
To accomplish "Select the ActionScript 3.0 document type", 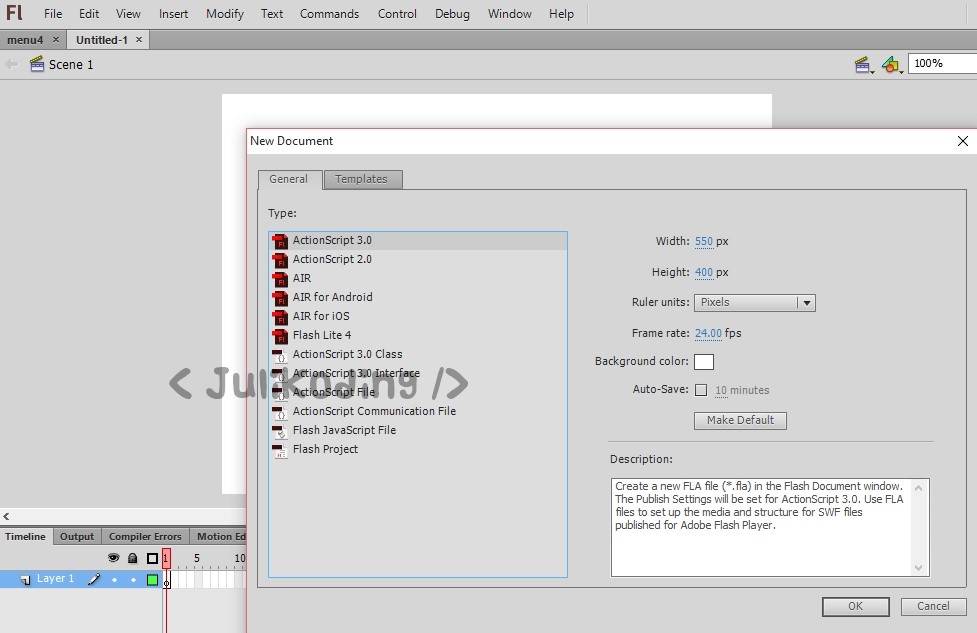I will [330, 240].
